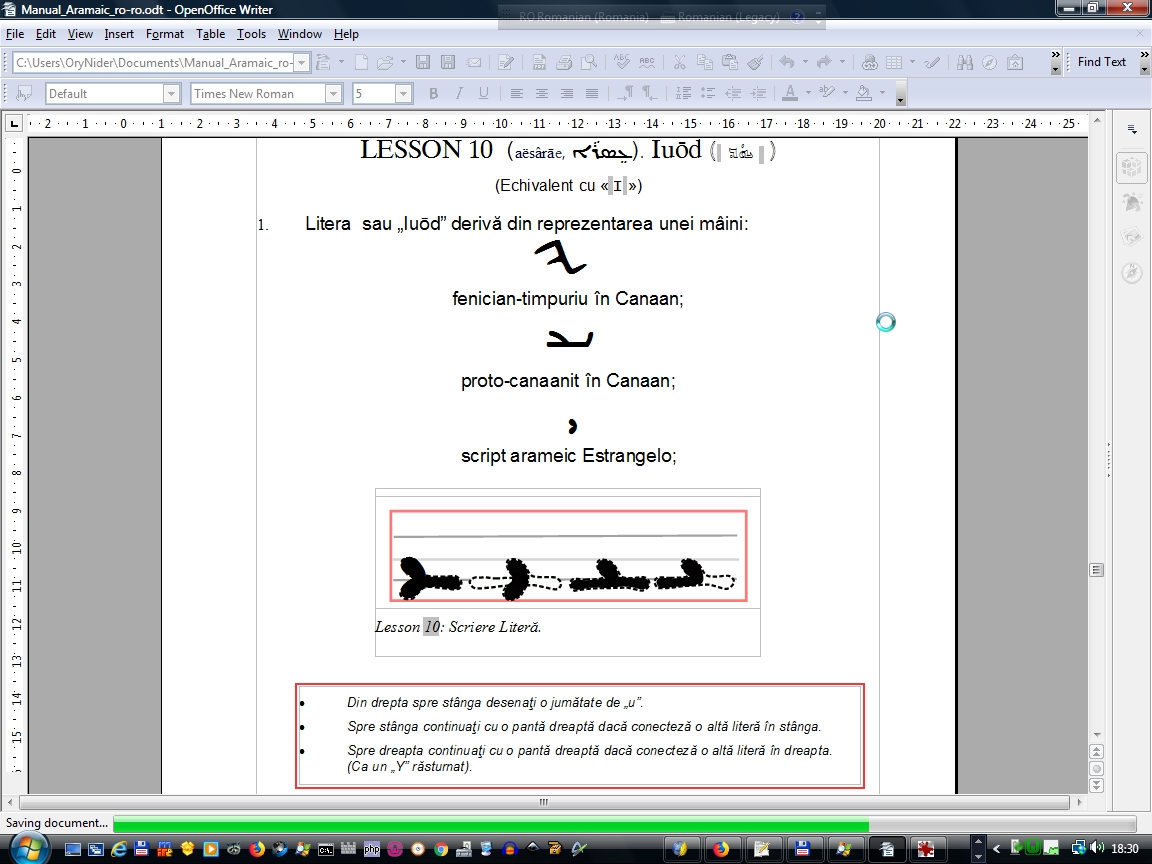Open the Format menu

(165, 34)
